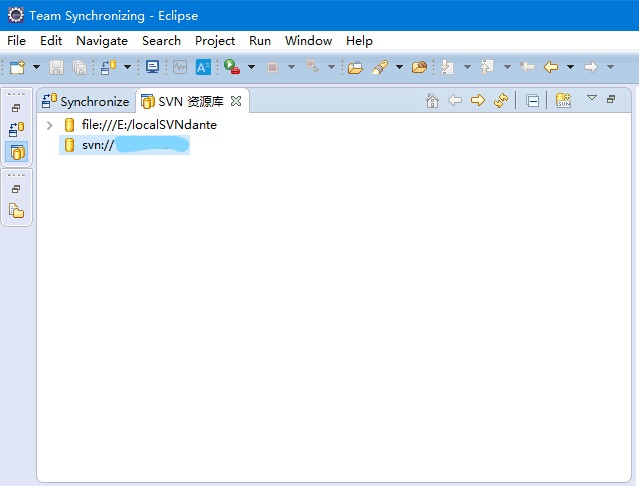Open the Back history dropdown arrow
The height and width of the screenshot is (486, 639).
coord(571,67)
